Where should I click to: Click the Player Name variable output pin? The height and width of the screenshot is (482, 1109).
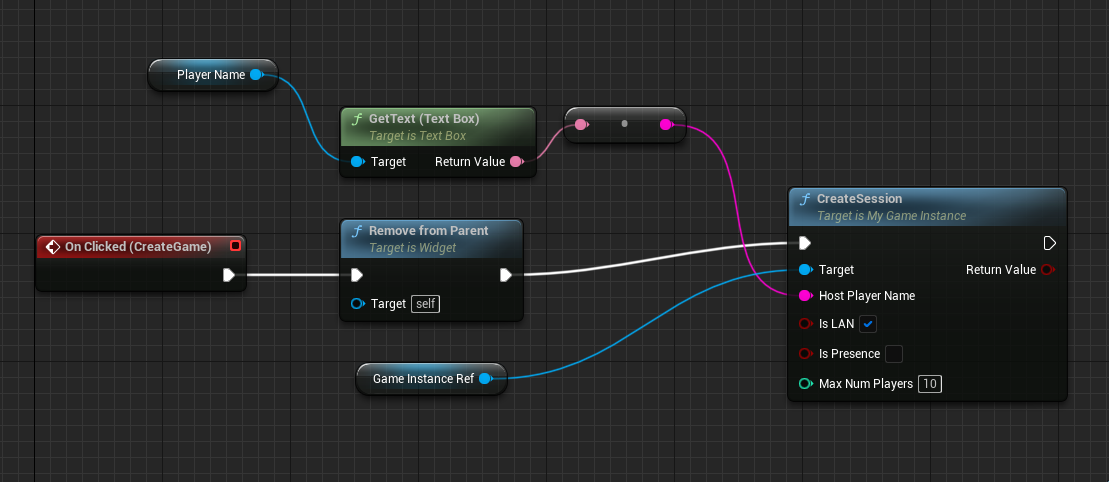click(257, 74)
